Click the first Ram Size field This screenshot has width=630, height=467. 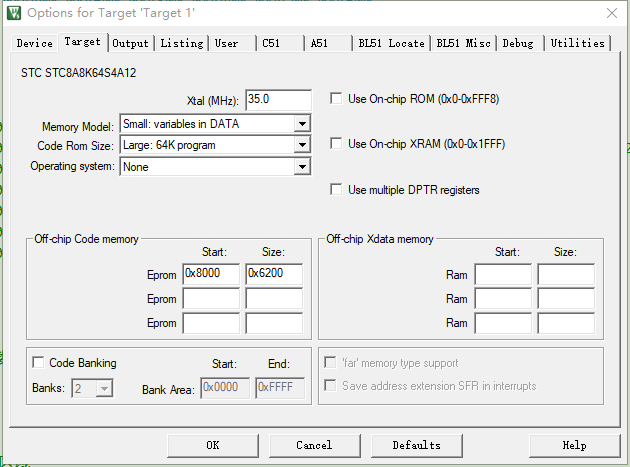pos(566,274)
